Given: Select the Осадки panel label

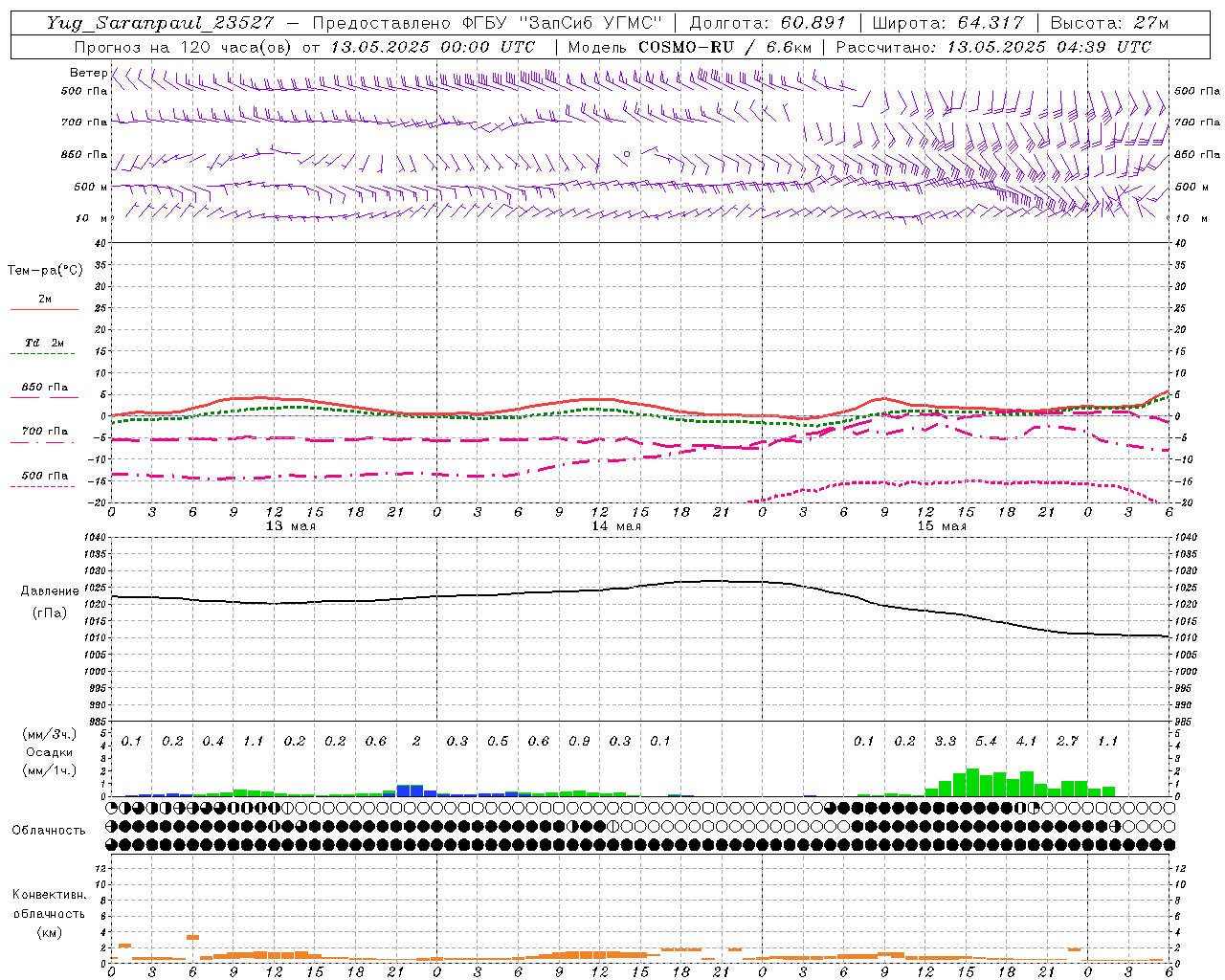Looking at the screenshot, I should click(49, 752).
